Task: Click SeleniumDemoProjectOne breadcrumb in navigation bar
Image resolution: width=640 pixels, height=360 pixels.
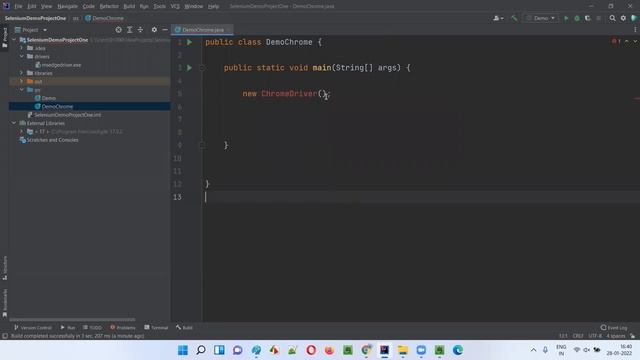Action: pos(36,18)
